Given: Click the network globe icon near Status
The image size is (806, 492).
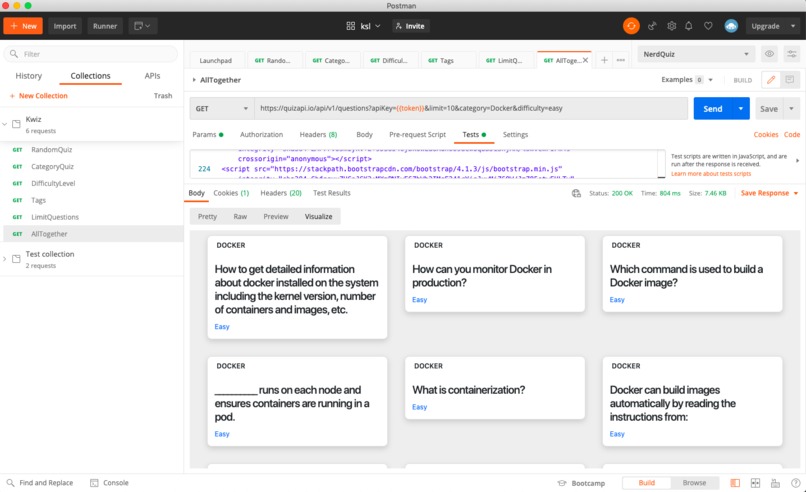Looking at the screenshot, I should pyautogui.click(x=576, y=193).
